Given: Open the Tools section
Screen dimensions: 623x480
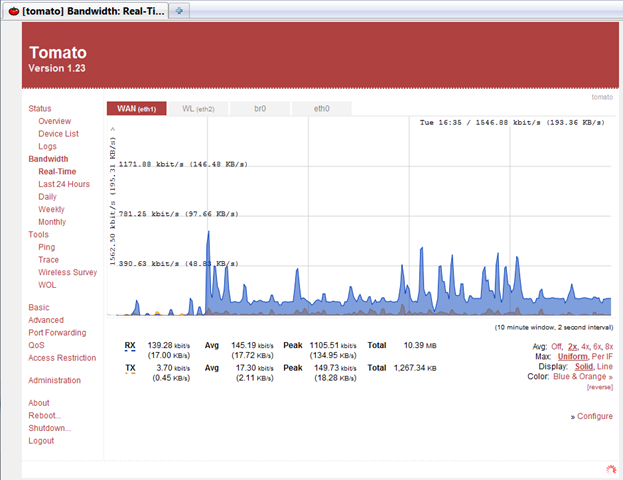Looking at the screenshot, I should [39, 234].
